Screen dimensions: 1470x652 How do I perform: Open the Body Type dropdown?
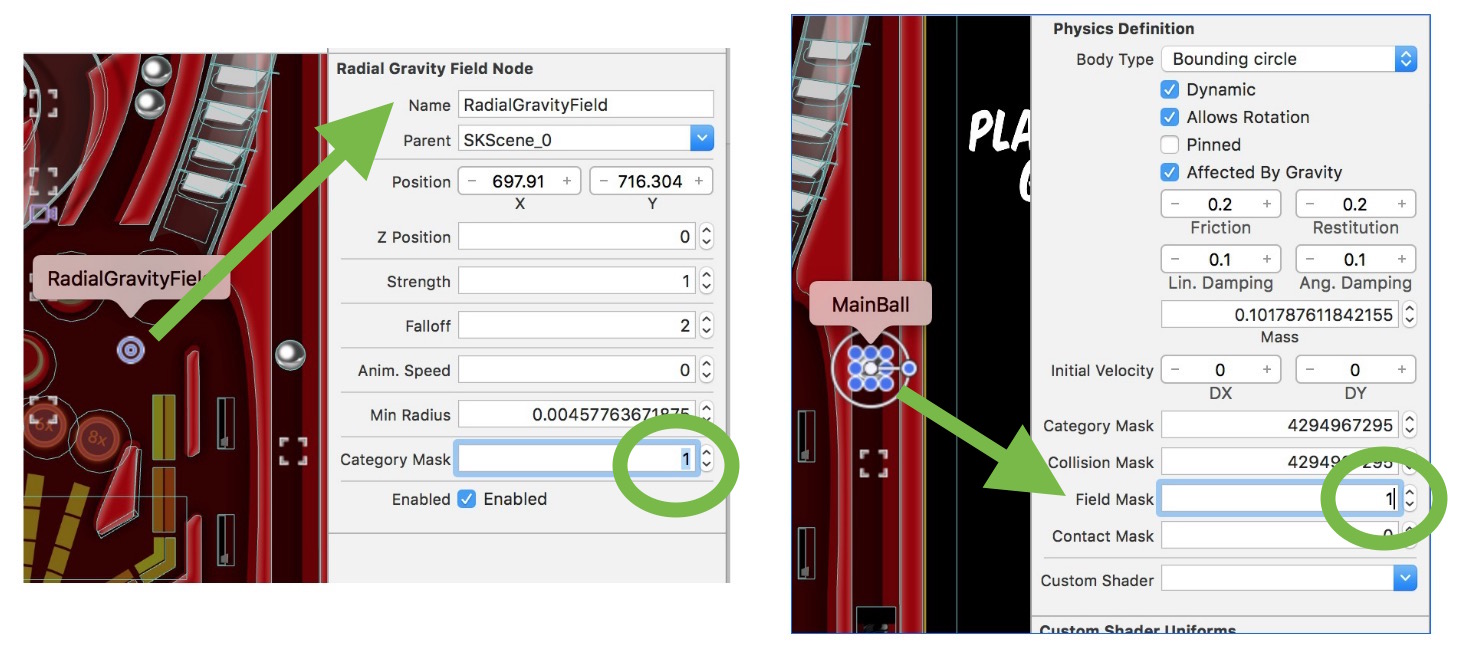coord(1406,59)
